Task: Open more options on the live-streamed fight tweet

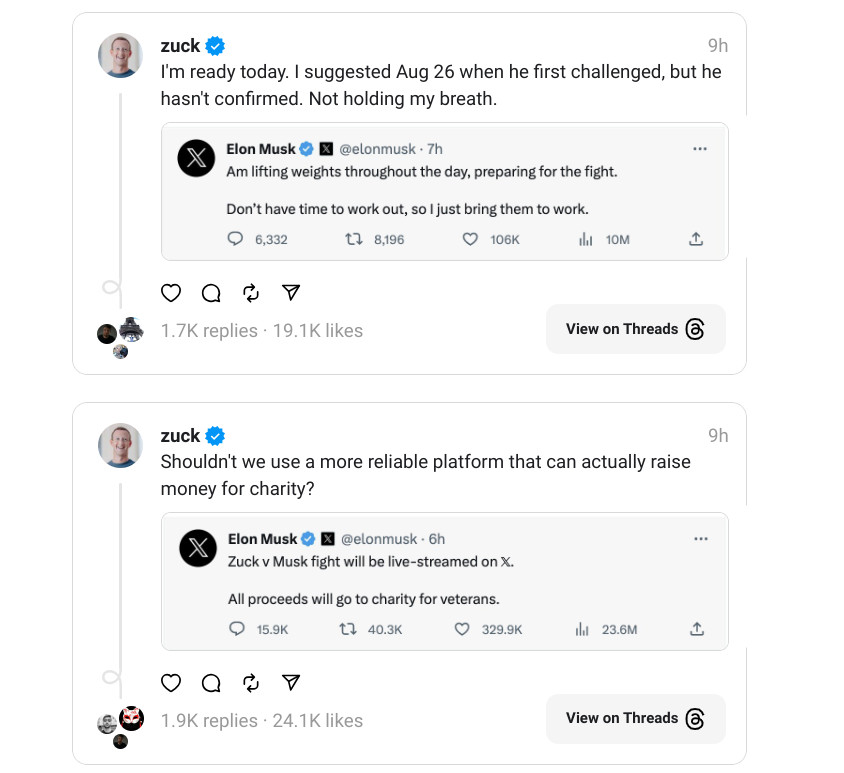Action: coord(700,539)
